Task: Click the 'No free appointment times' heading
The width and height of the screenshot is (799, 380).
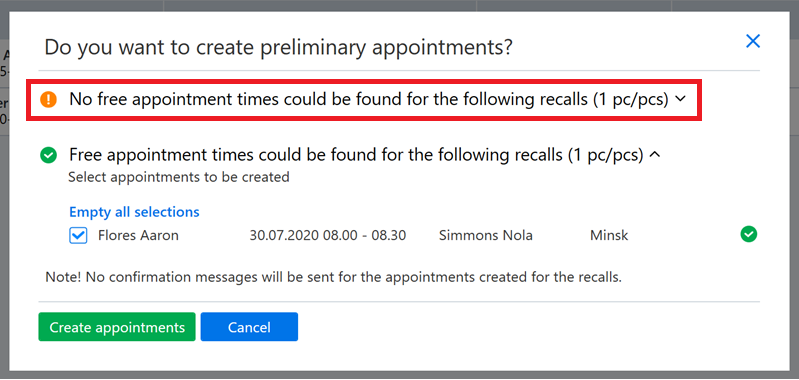Action: [368, 99]
